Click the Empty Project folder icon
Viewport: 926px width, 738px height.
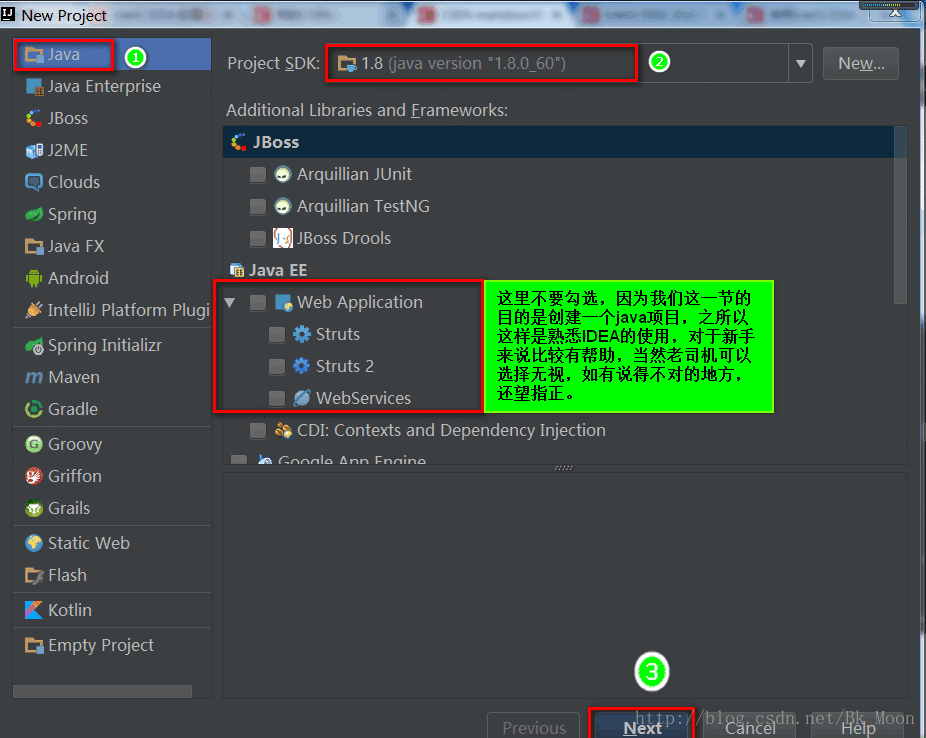(34, 645)
